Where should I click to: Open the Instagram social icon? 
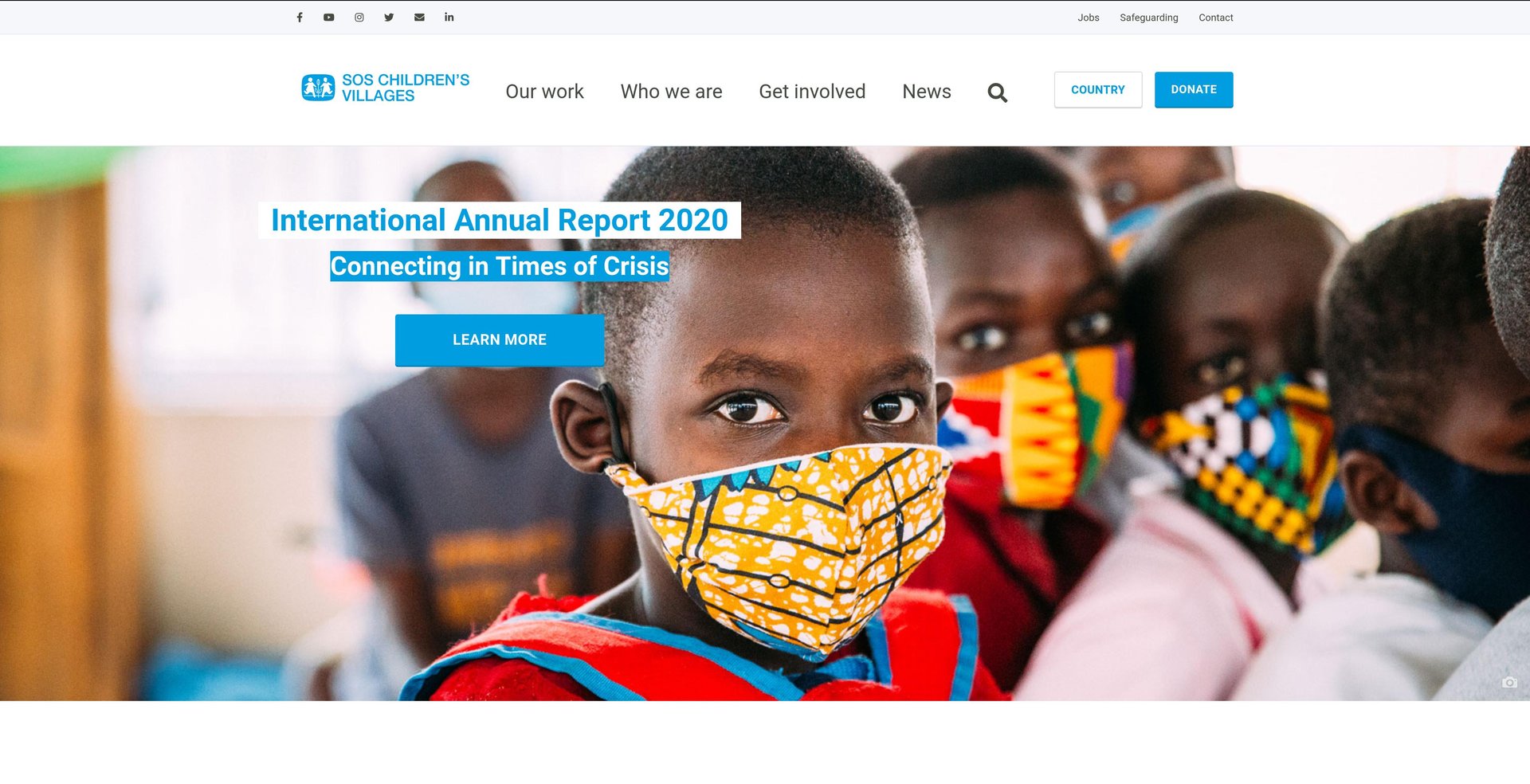pos(359,17)
